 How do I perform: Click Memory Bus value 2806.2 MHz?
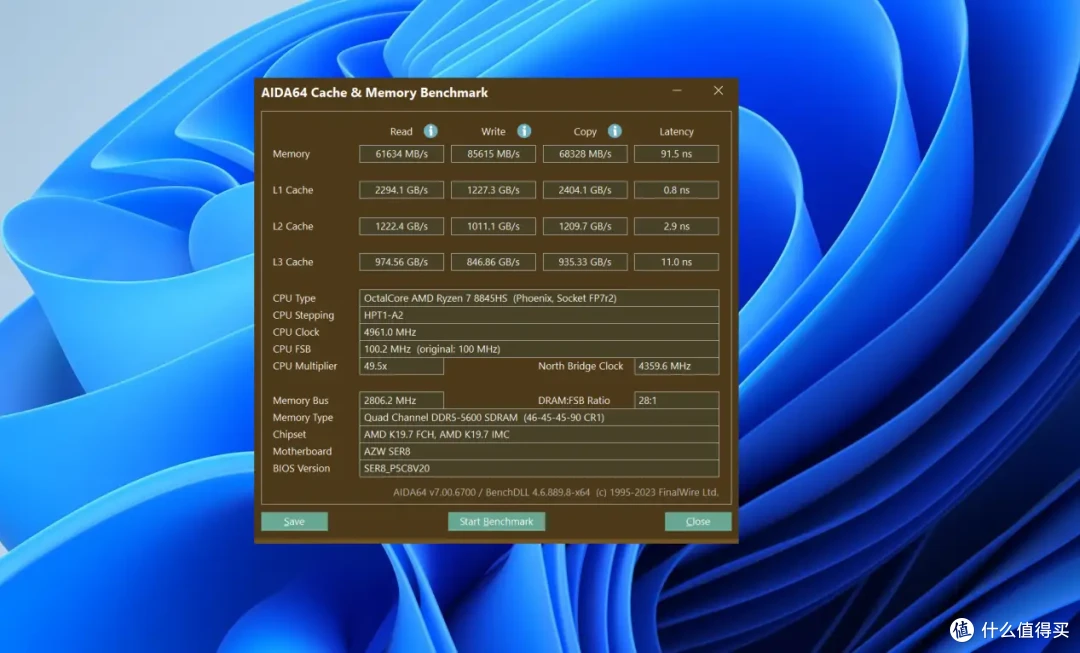point(402,400)
